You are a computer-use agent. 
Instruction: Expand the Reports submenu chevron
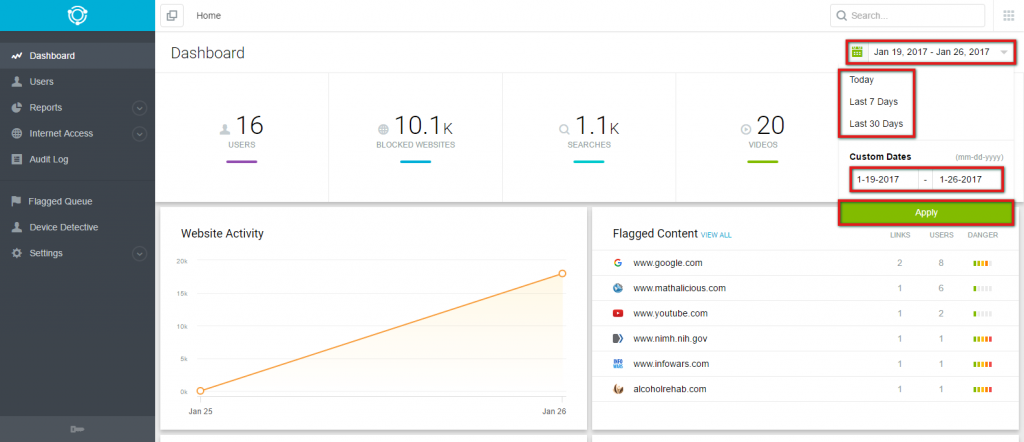(x=140, y=108)
